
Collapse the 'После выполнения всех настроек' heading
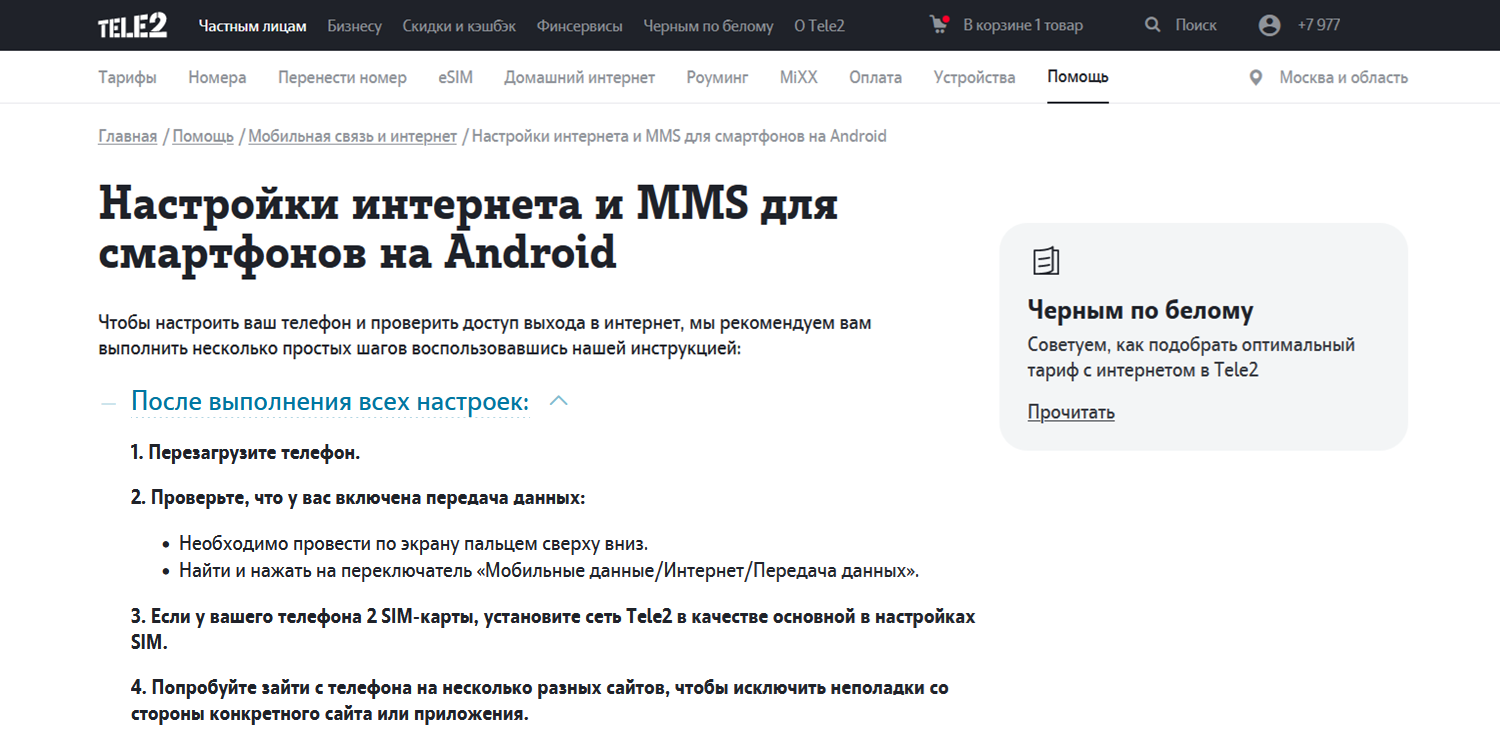coord(330,402)
